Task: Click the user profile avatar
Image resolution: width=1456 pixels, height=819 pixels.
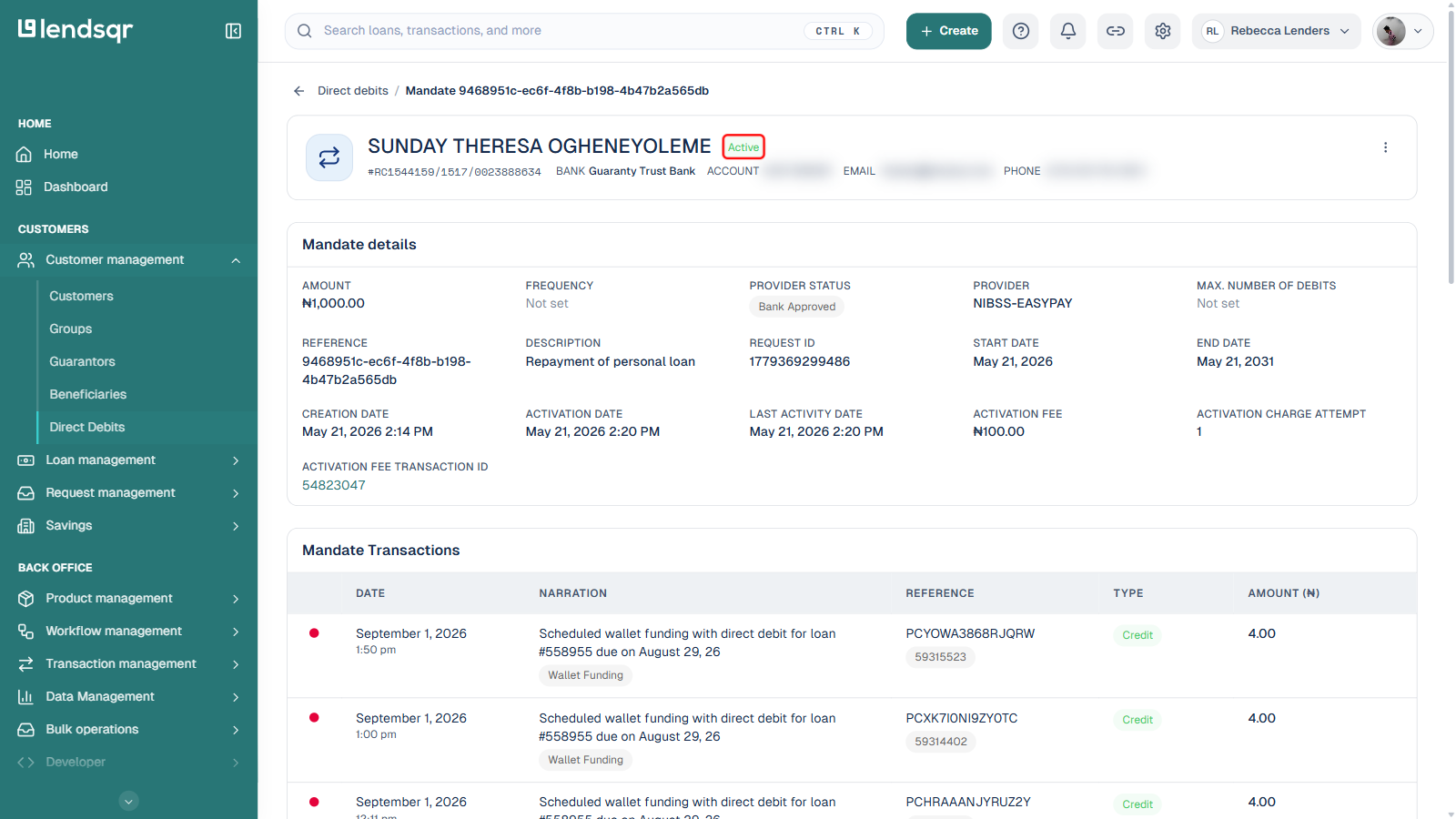Action: coord(1390,31)
